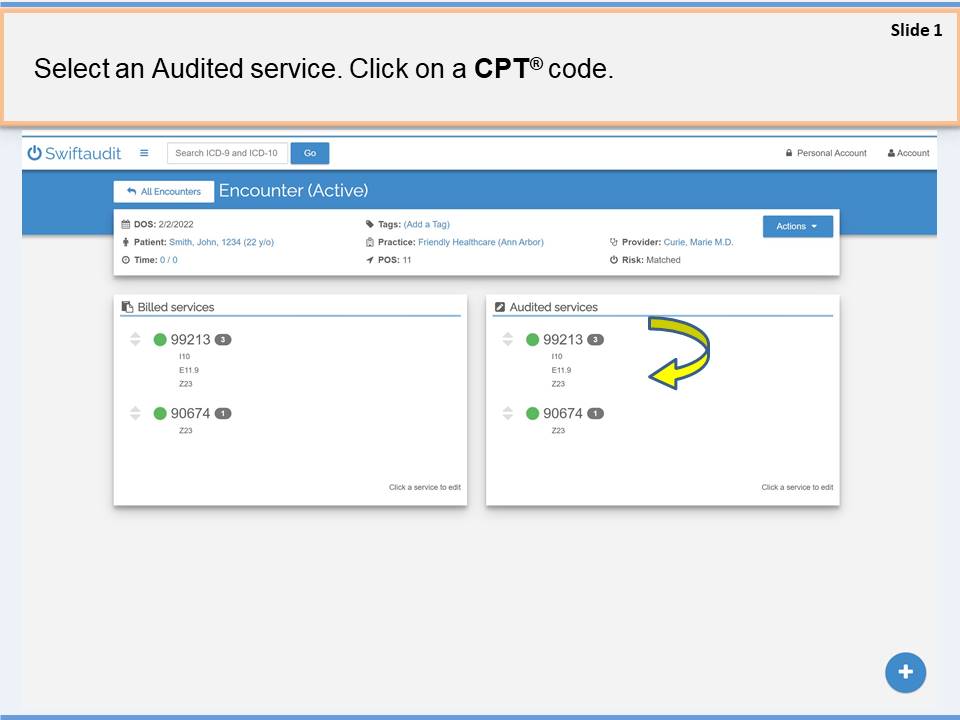Select CPT code 99213 under Audited services
This screenshot has height=720, width=960.
coord(563,340)
